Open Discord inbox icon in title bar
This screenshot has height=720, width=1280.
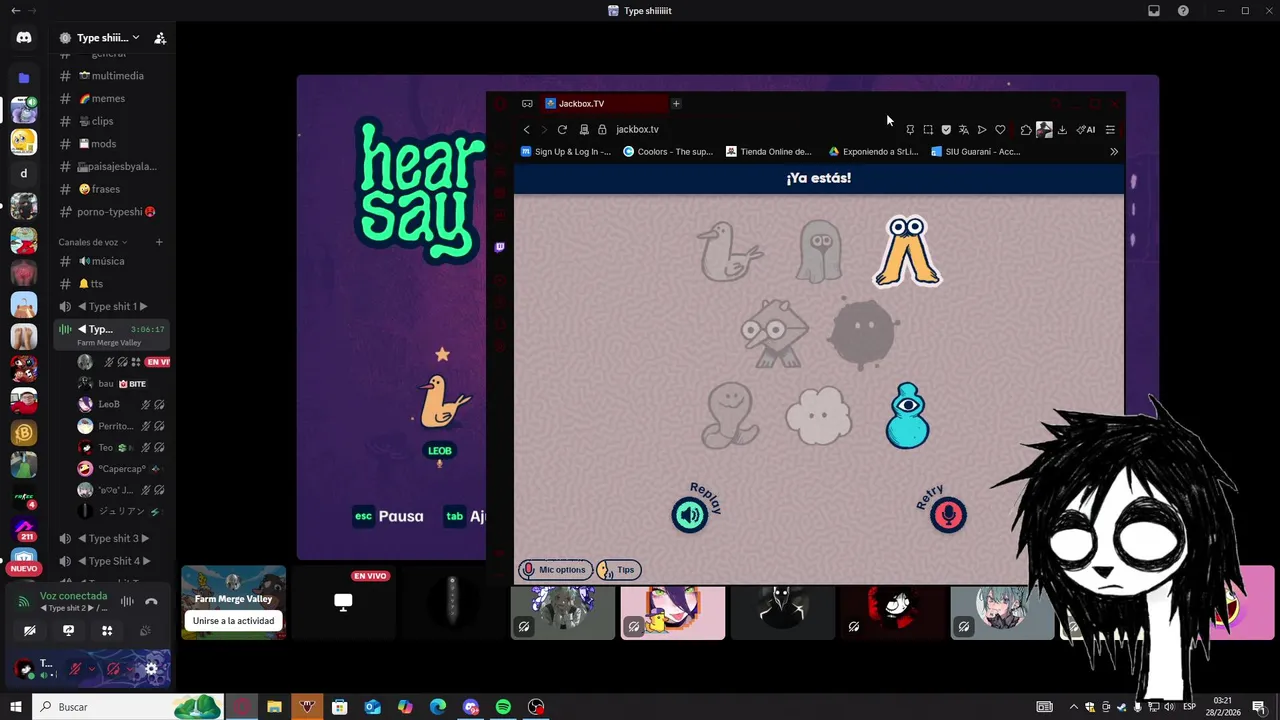point(1154,11)
